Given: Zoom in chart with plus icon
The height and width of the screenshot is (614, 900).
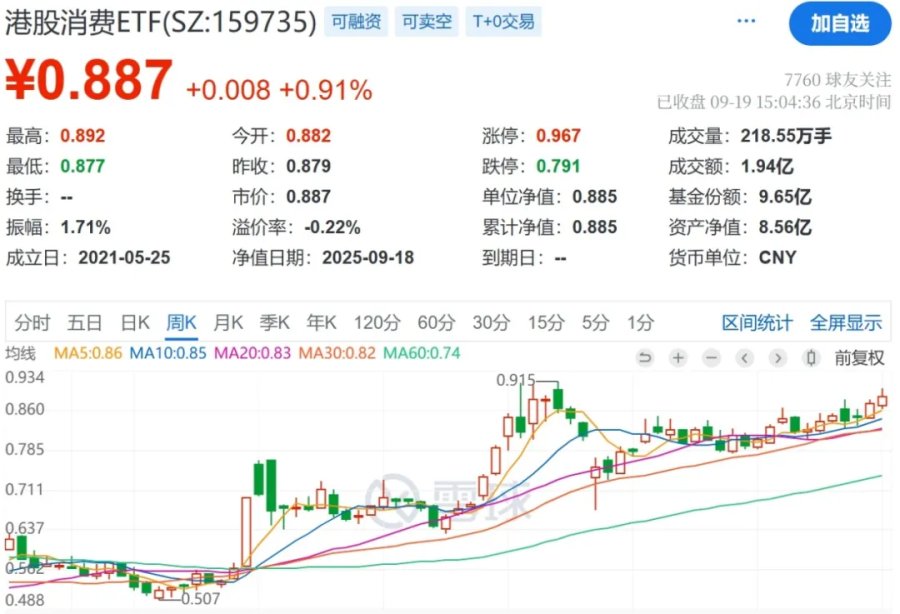Looking at the screenshot, I should (x=678, y=357).
